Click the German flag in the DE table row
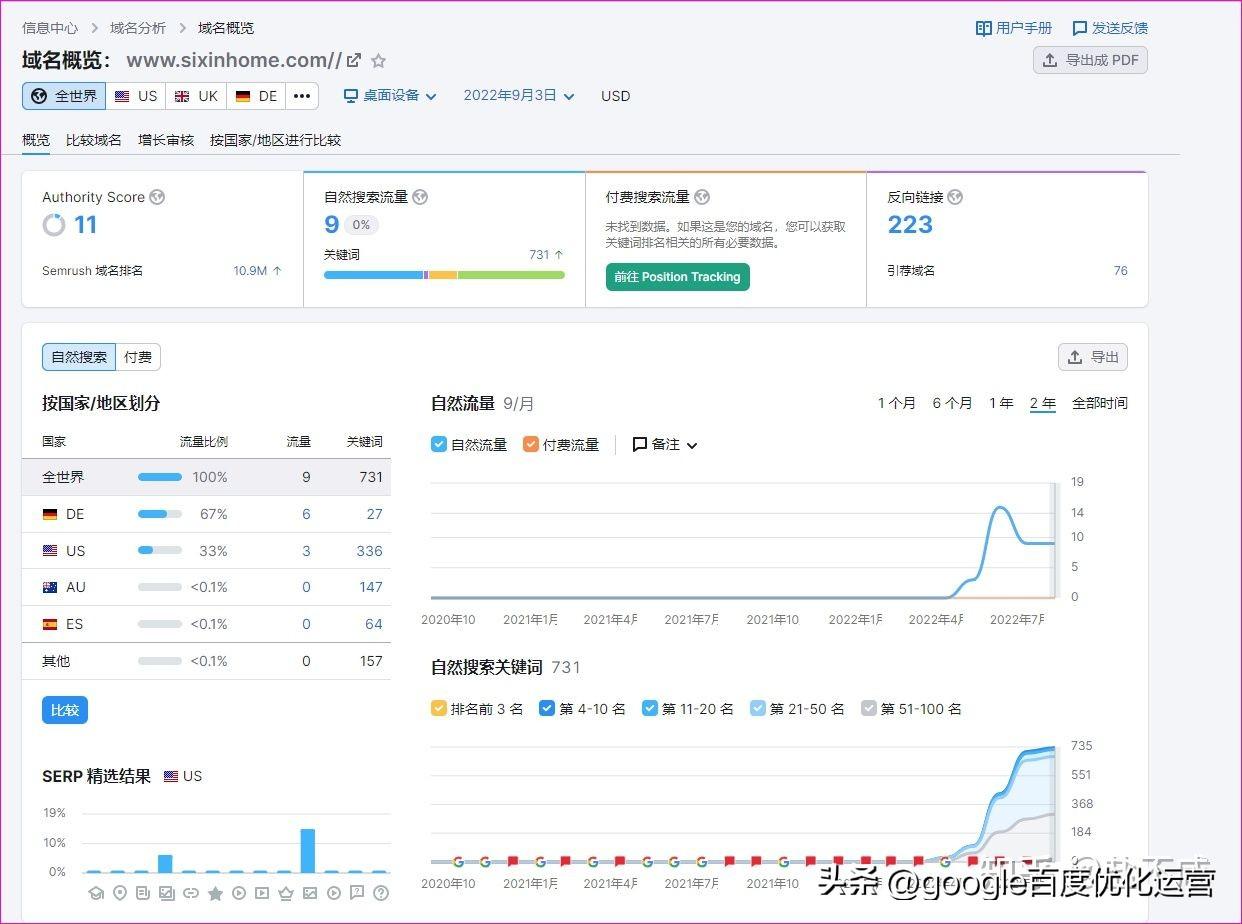Image resolution: width=1242 pixels, height=924 pixels. [x=50, y=514]
